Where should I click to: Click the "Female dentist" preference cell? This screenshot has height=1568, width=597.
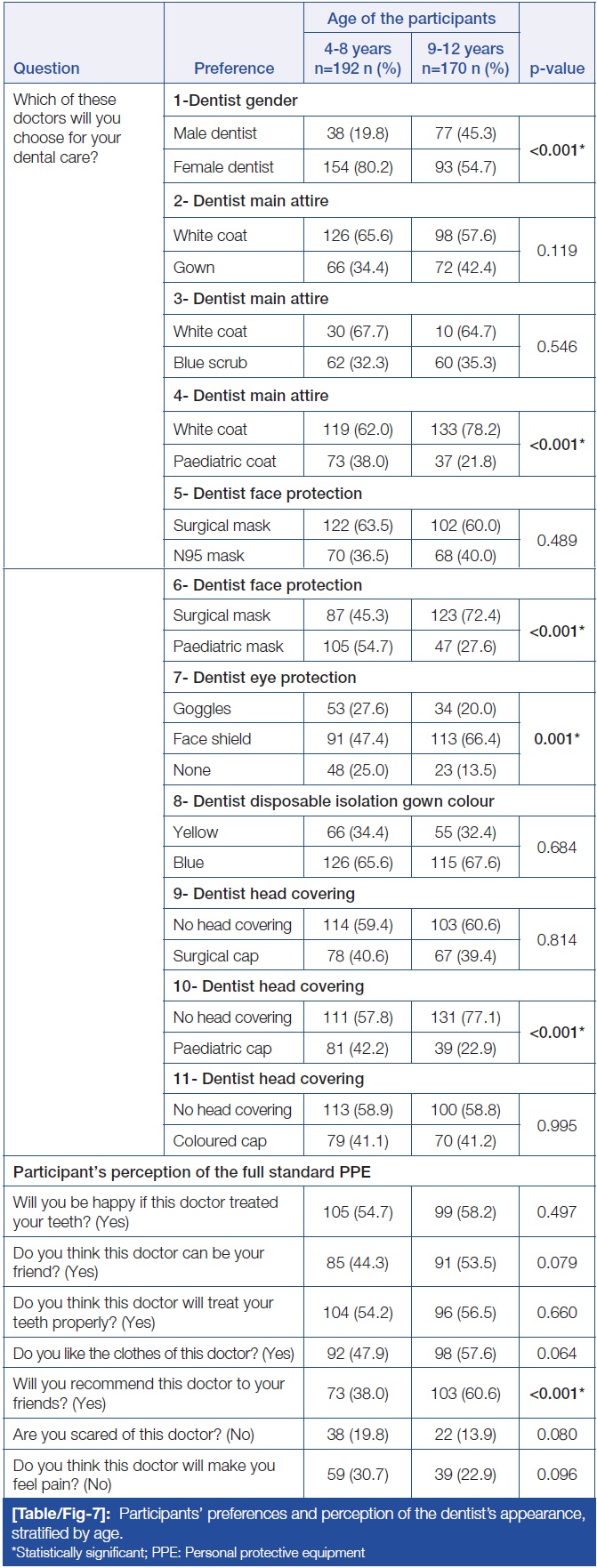pyautogui.click(x=223, y=166)
